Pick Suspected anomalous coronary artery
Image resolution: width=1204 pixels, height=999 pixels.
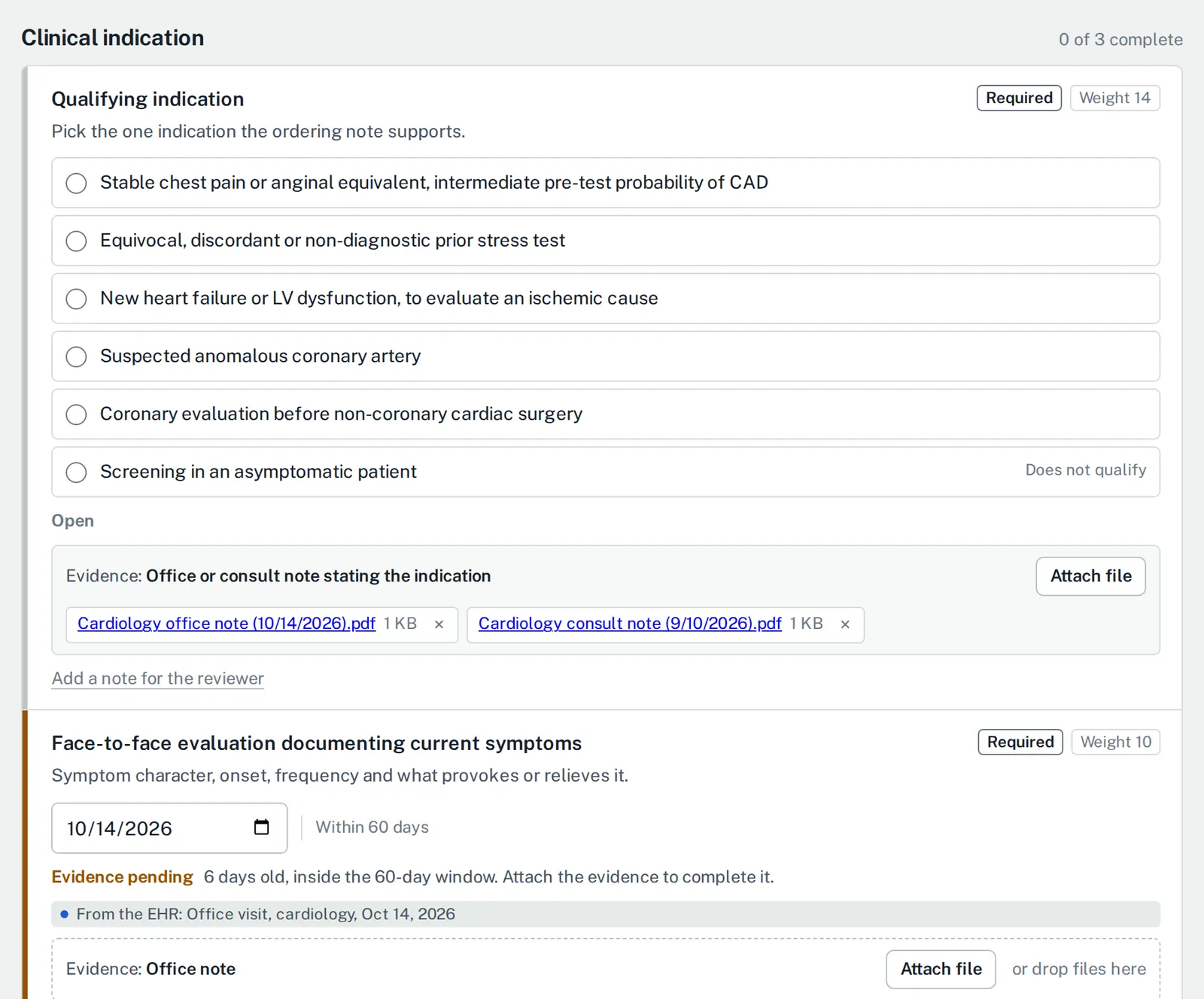pyautogui.click(x=606, y=357)
